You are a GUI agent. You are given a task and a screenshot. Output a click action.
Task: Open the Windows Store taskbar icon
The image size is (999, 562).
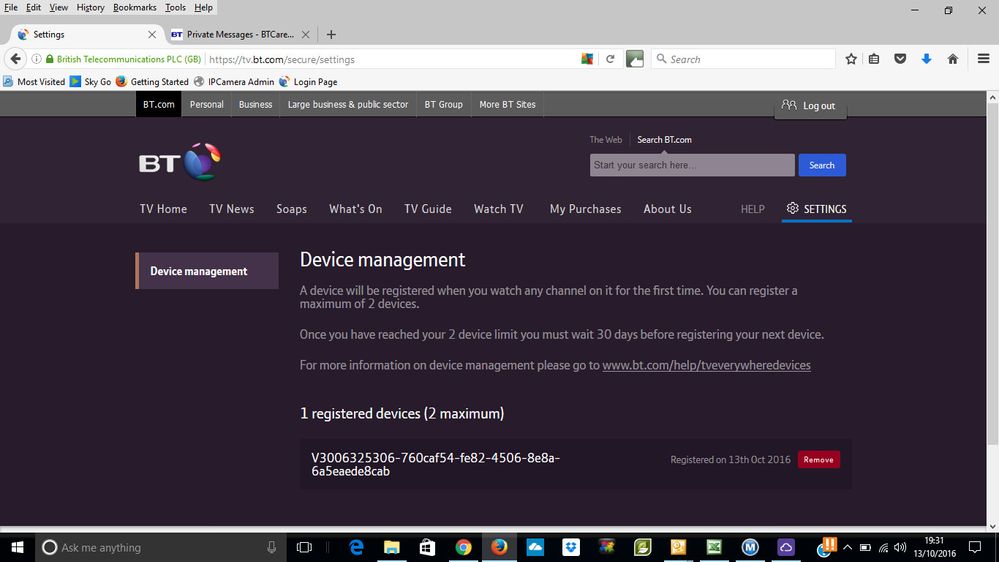427,547
